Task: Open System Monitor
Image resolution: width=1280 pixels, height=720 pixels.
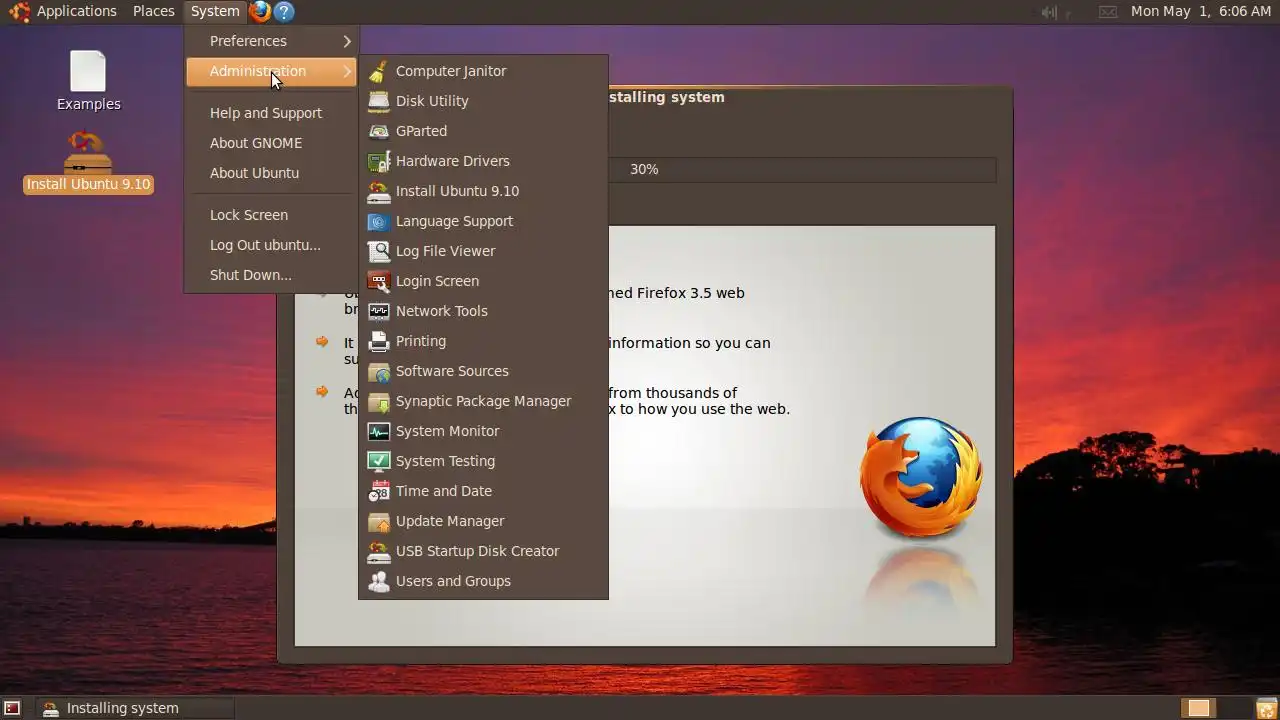Action: (483, 431)
